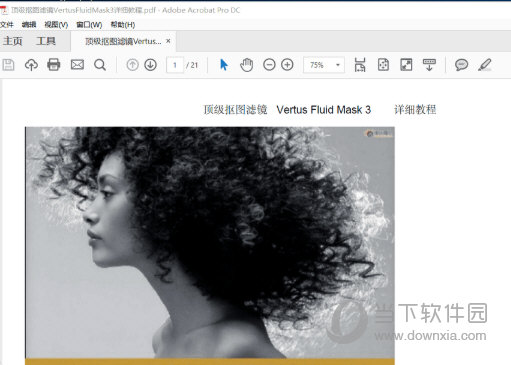Click the page number input field
This screenshot has height=365, width=511.
[175, 65]
